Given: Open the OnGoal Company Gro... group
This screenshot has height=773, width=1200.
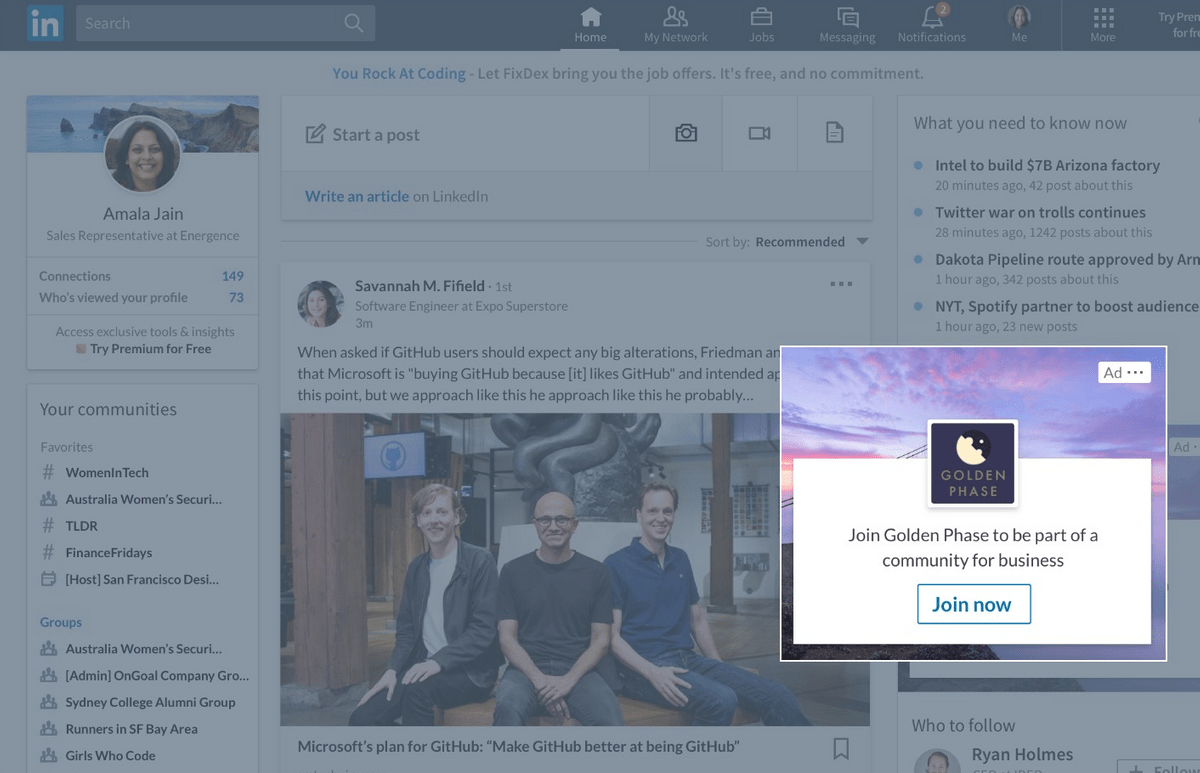Looking at the screenshot, I should pyautogui.click(x=157, y=675).
